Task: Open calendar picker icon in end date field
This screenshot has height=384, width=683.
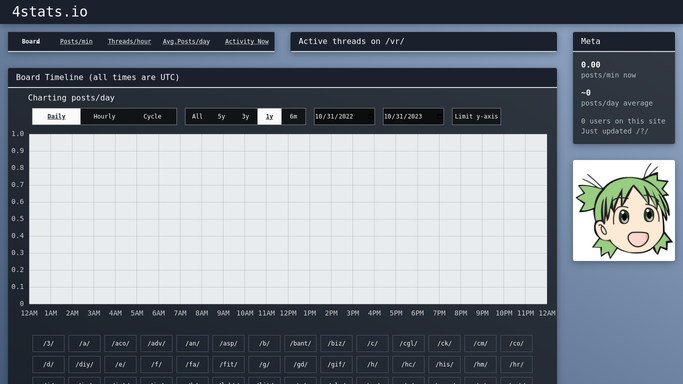Action: [x=439, y=116]
